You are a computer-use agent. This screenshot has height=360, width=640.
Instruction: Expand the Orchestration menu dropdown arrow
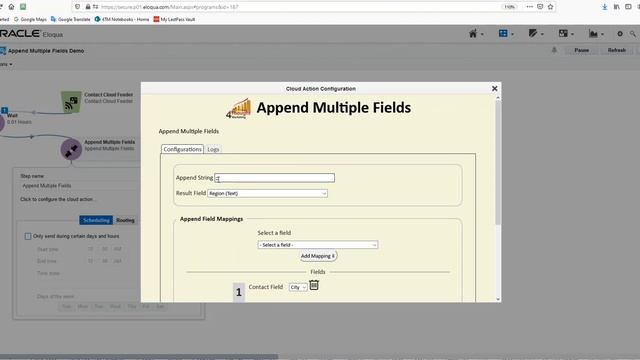pos(512,35)
